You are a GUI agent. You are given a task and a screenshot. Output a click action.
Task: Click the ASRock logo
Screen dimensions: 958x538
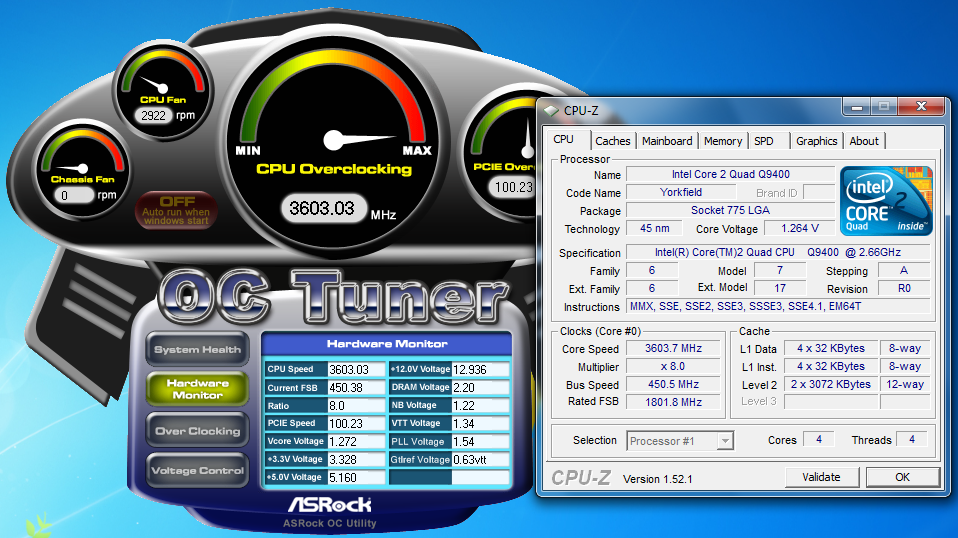pos(329,505)
